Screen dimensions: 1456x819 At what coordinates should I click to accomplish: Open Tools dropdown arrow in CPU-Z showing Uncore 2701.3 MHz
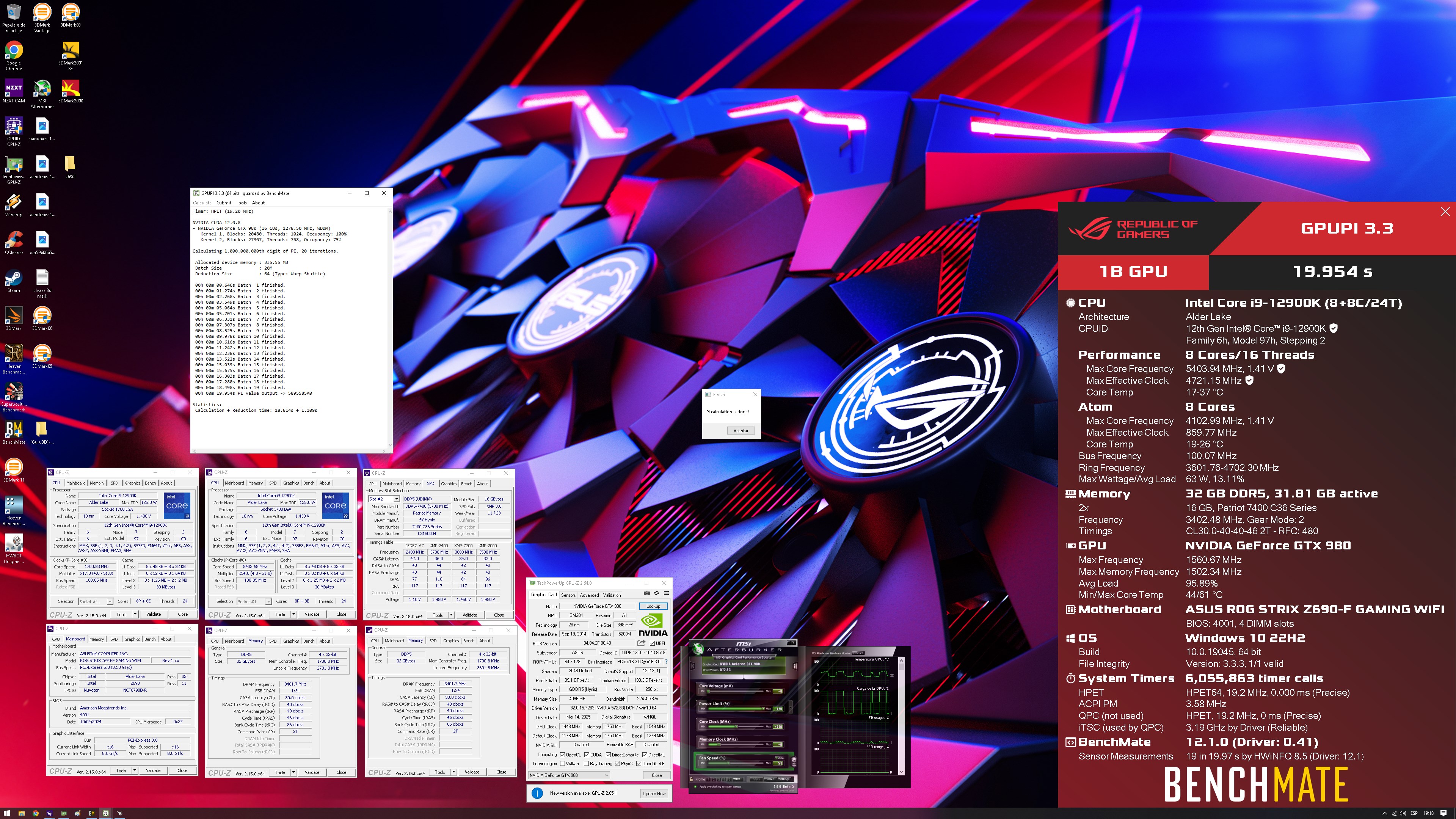pyautogui.click(x=294, y=772)
